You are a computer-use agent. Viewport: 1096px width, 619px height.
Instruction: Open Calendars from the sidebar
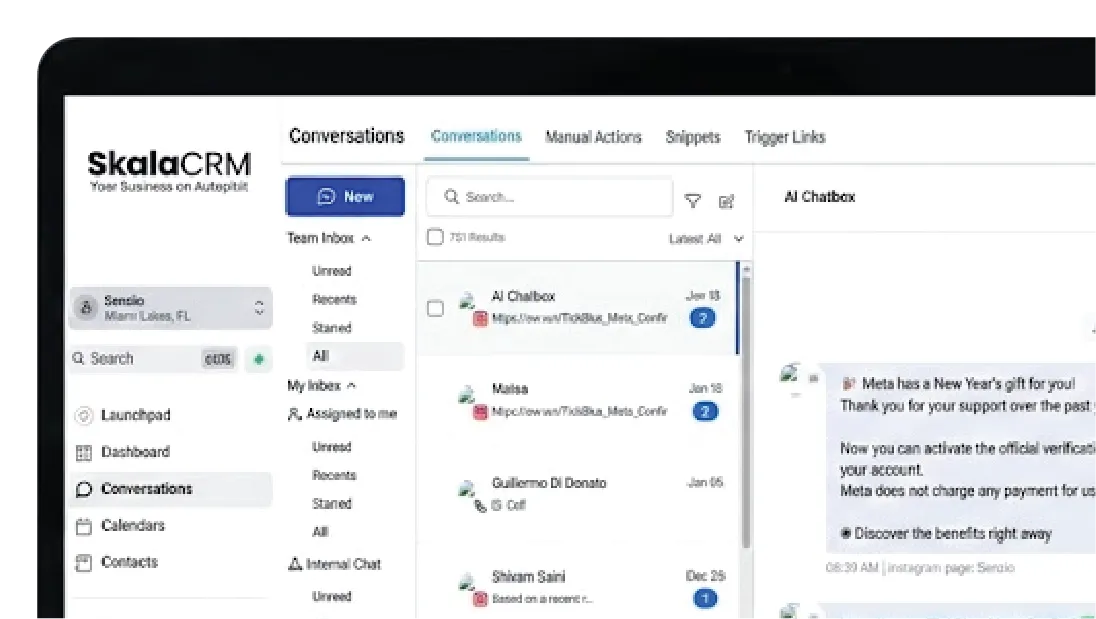click(133, 525)
